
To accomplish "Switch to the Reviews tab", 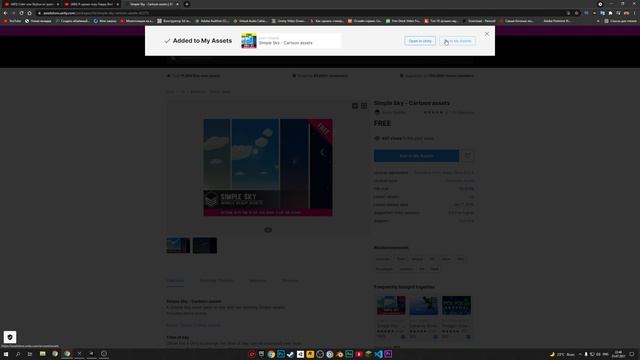I will coord(290,280).
